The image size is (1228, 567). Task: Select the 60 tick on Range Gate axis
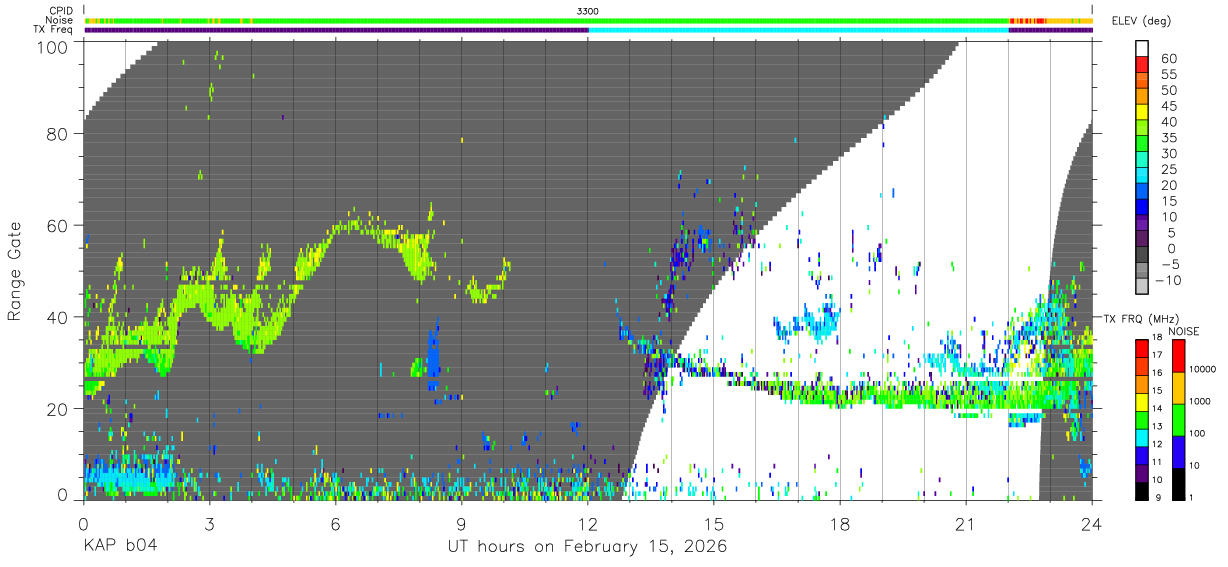point(56,225)
